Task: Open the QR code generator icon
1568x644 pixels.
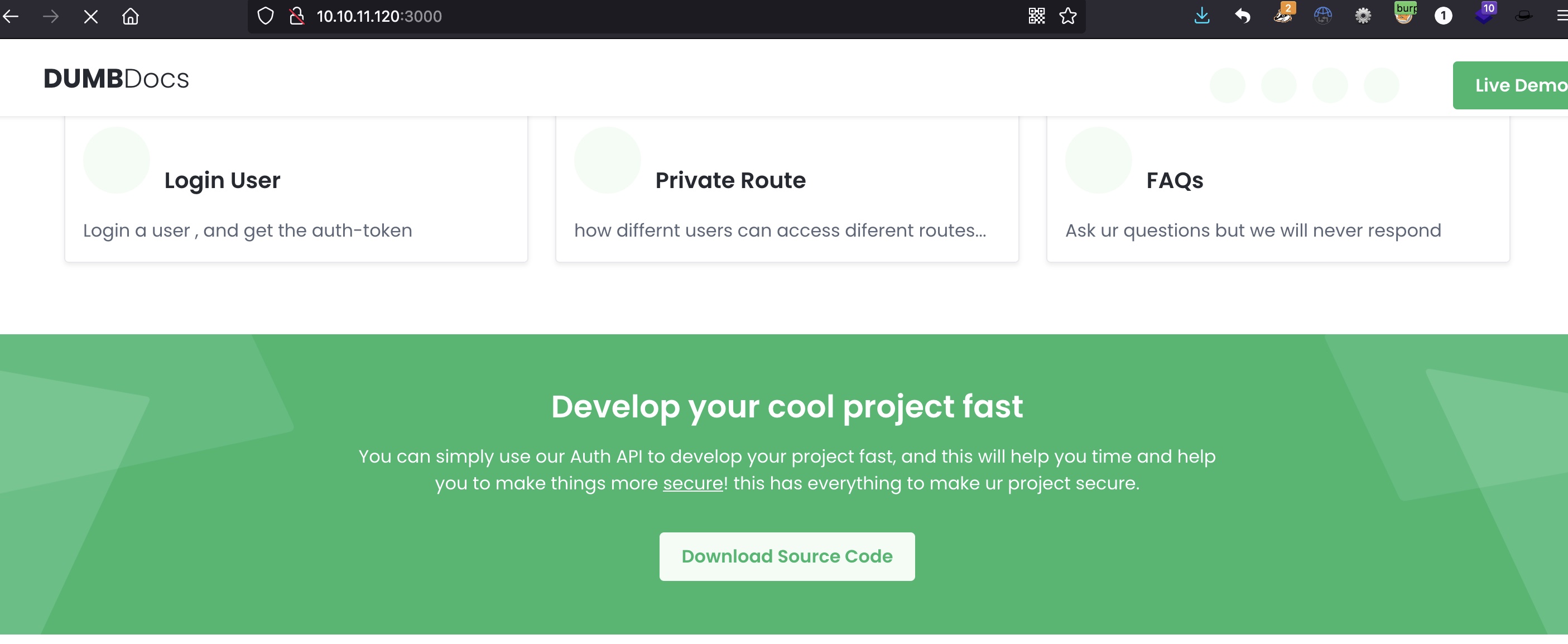Action: (x=1036, y=16)
